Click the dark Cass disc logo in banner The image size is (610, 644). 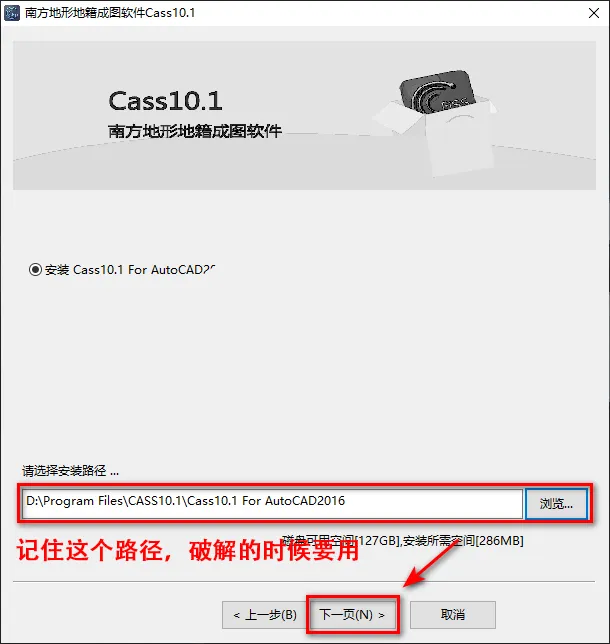click(437, 92)
